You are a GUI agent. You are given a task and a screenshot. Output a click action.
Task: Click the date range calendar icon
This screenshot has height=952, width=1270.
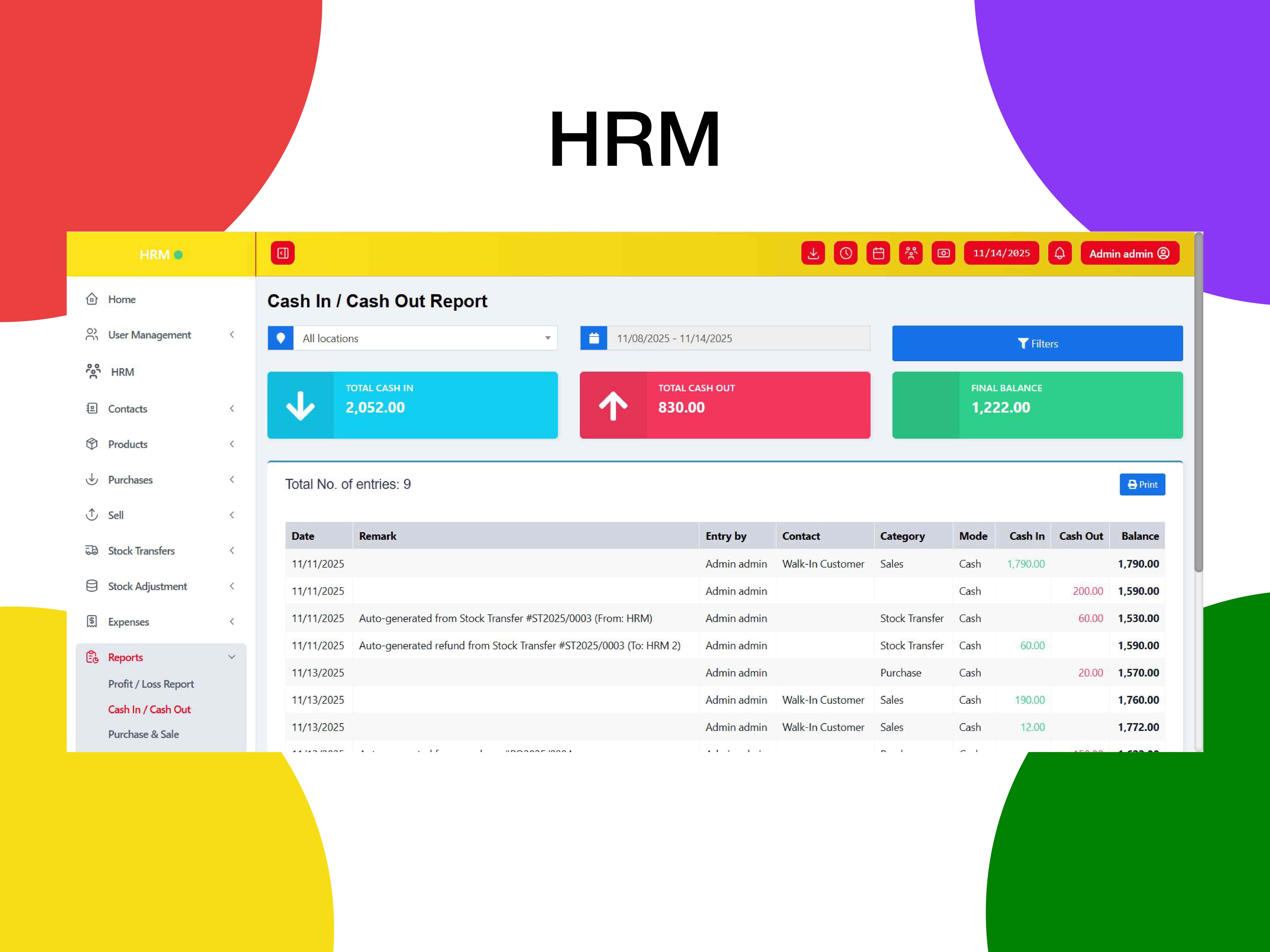click(594, 338)
